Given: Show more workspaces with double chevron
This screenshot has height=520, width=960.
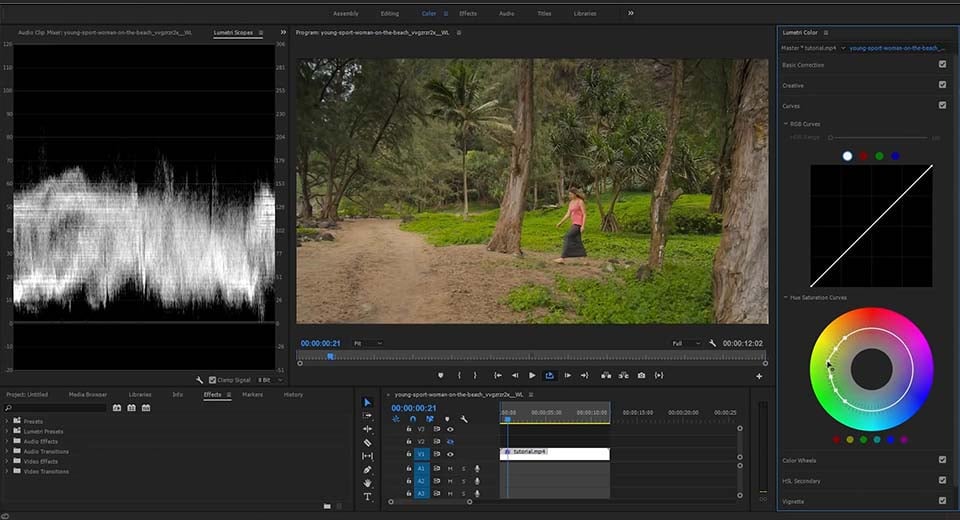Looking at the screenshot, I should [631, 13].
